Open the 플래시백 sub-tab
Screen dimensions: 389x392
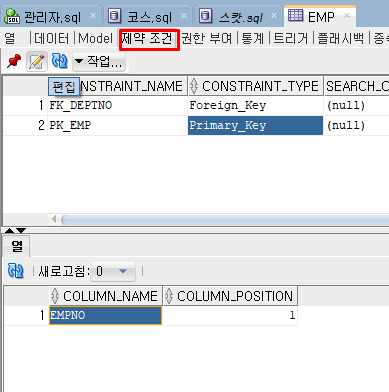point(340,38)
